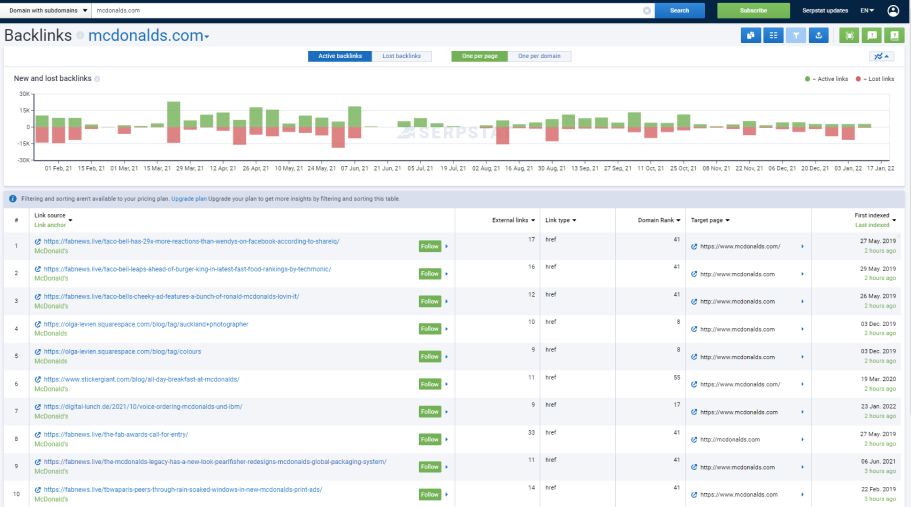Open target page icon in row 6
This screenshot has height=507, width=911.
[x=694, y=384]
